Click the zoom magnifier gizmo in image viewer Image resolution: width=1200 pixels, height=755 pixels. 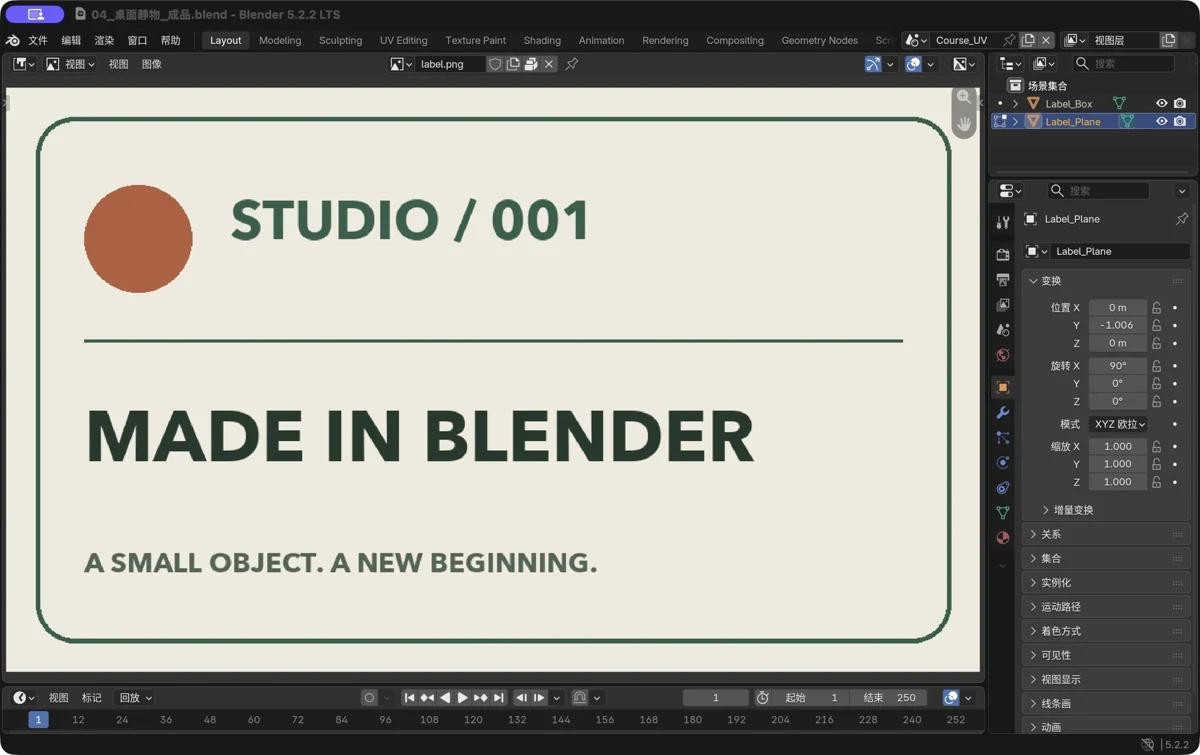point(964,97)
